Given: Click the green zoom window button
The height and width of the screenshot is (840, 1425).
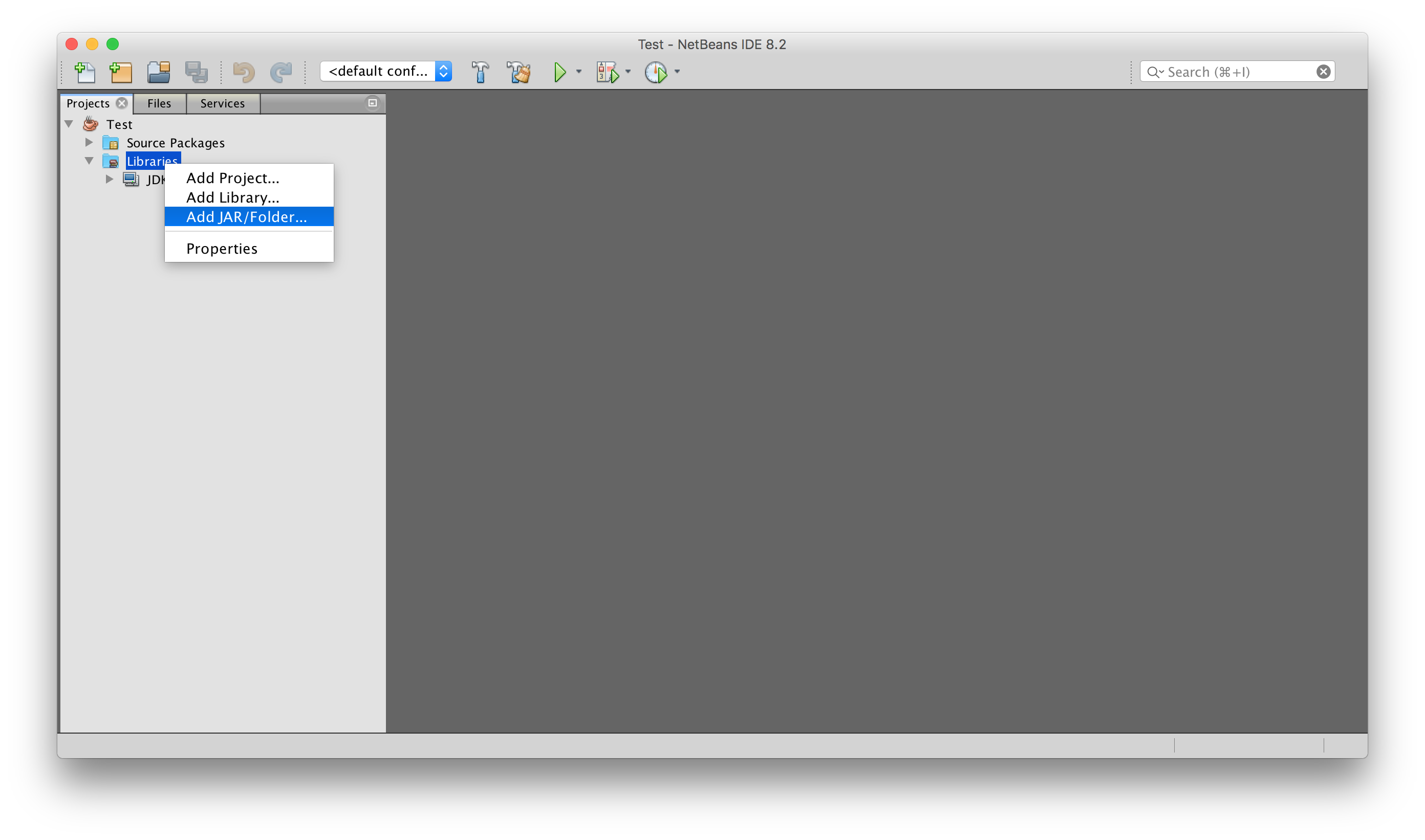Looking at the screenshot, I should click(113, 43).
